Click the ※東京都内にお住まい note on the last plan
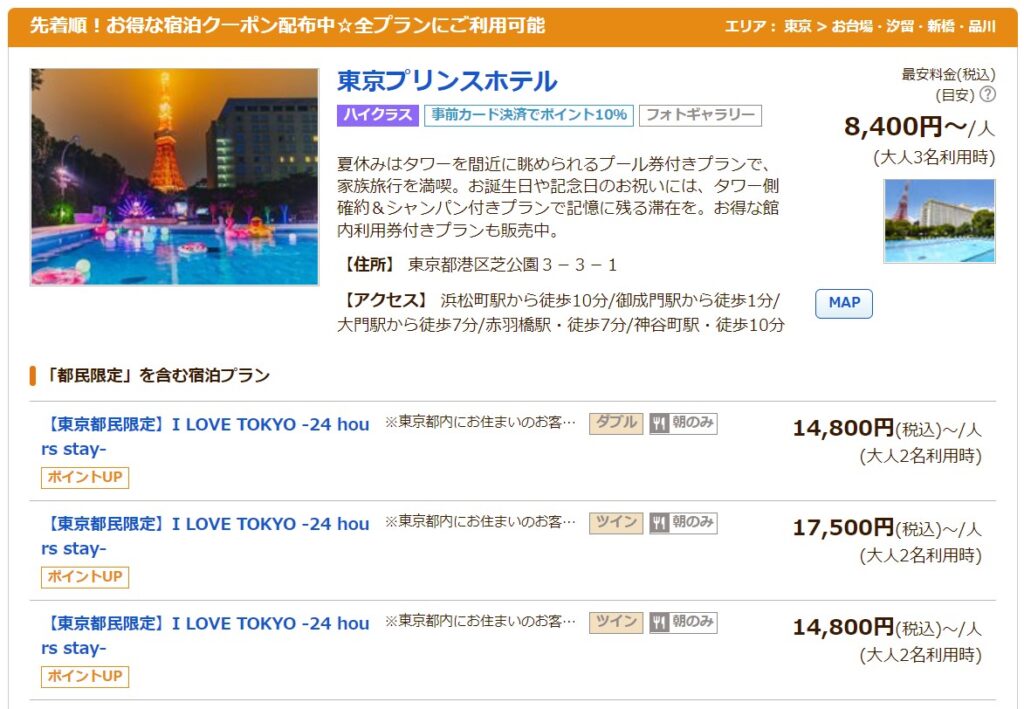 (480, 621)
